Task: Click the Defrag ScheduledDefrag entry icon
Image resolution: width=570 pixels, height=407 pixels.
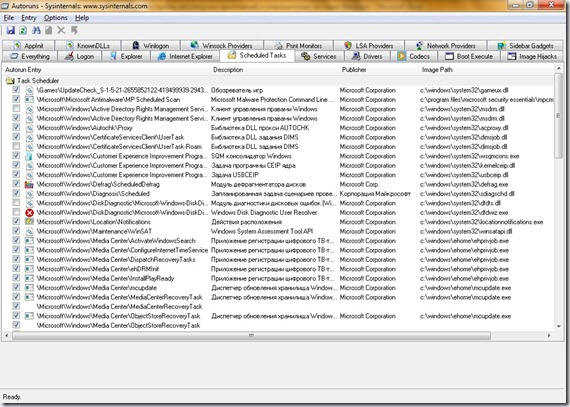Action: (29, 184)
